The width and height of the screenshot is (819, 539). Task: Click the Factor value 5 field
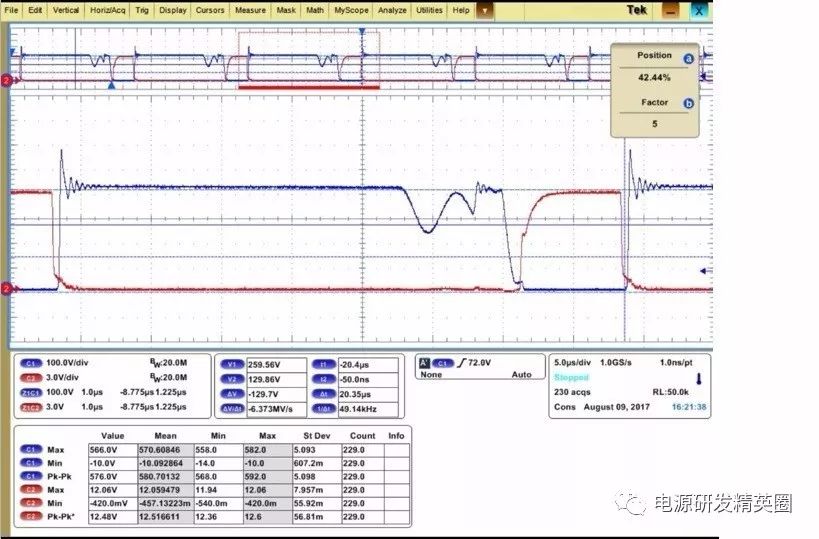point(654,121)
